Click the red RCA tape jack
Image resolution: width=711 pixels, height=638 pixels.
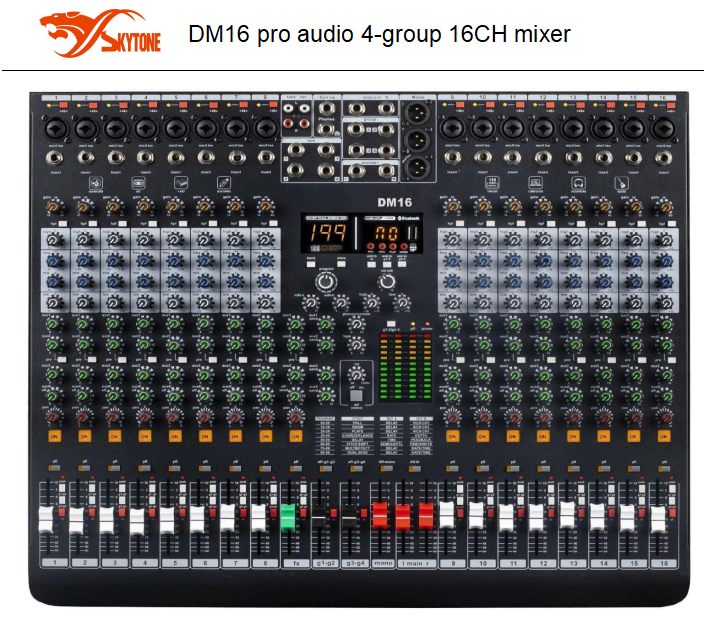tap(289, 123)
